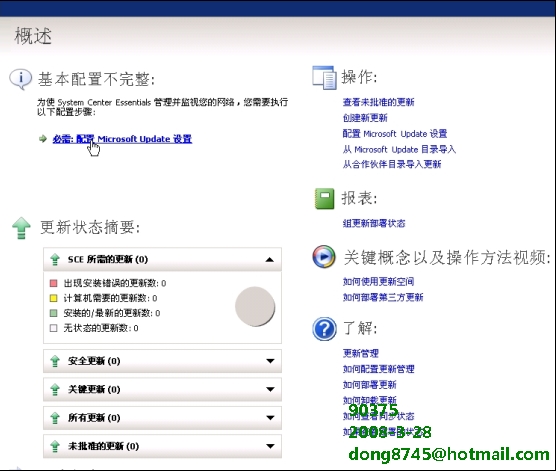The height and width of the screenshot is (471, 556).
Task: Click the 更新状态摘要 heading
Action: [90, 227]
